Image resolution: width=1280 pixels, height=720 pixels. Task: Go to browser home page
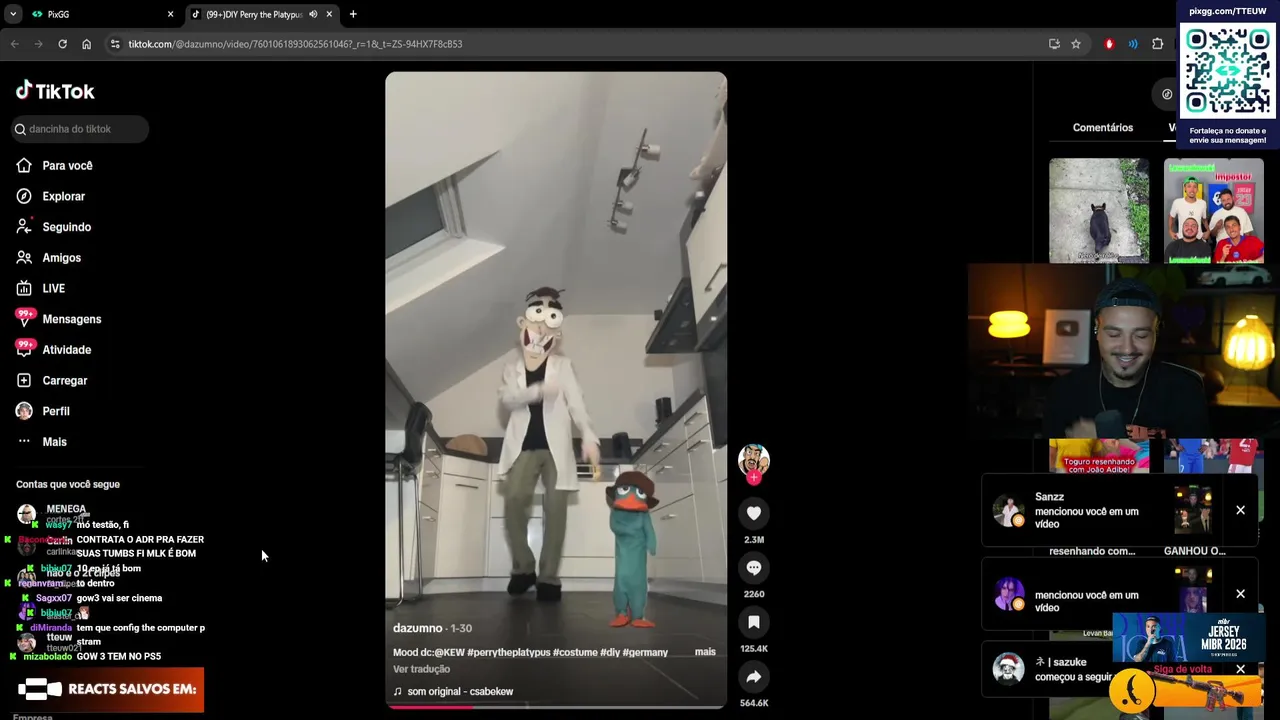click(x=86, y=44)
